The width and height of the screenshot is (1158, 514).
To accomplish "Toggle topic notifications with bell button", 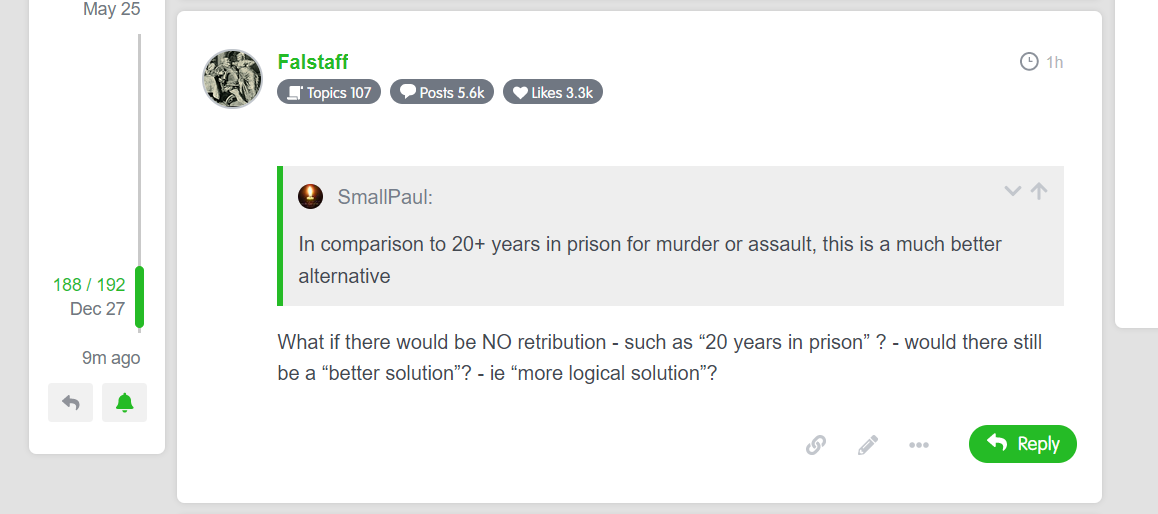I will pyautogui.click(x=124, y=402).
